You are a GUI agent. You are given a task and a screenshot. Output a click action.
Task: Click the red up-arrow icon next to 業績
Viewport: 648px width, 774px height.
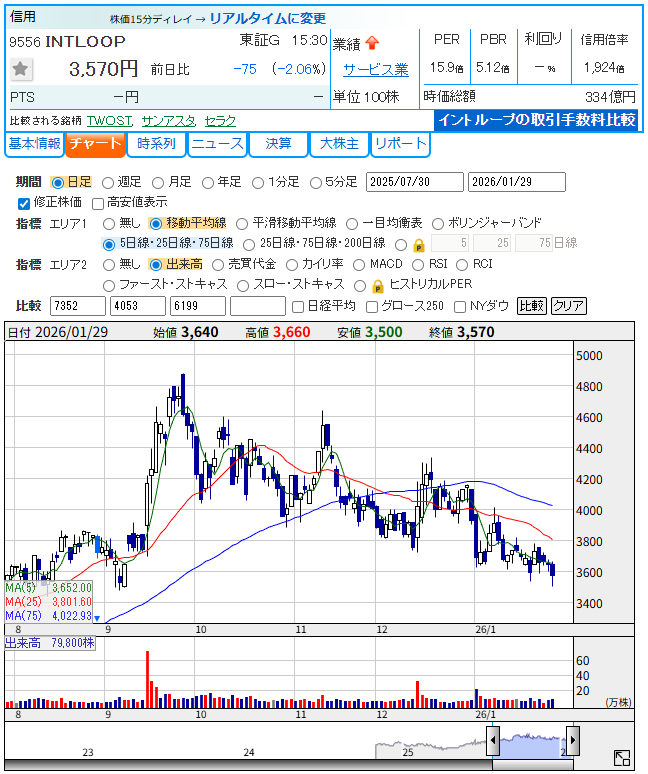pyautogui.click(x=372, y=43)
